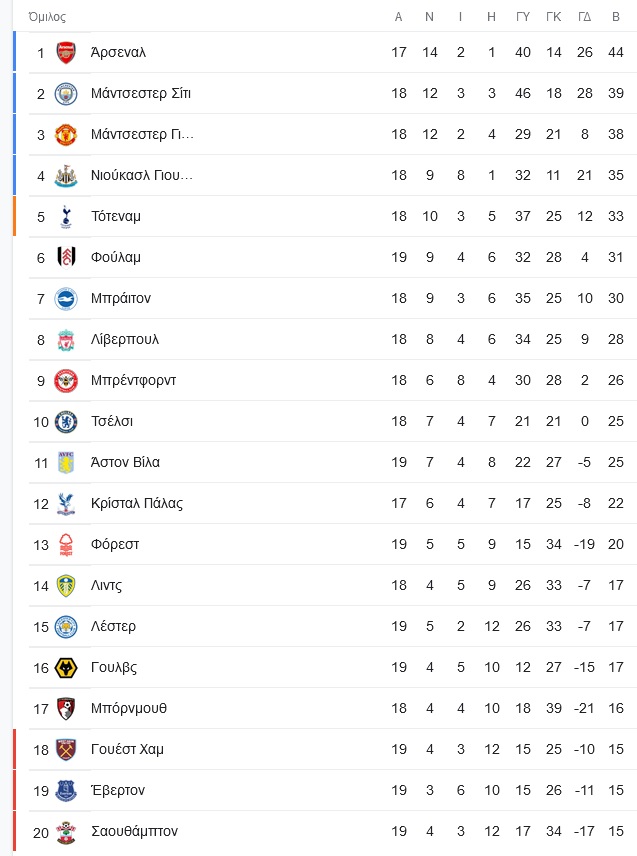Click the Manchester City crest icon

(66, 93)
